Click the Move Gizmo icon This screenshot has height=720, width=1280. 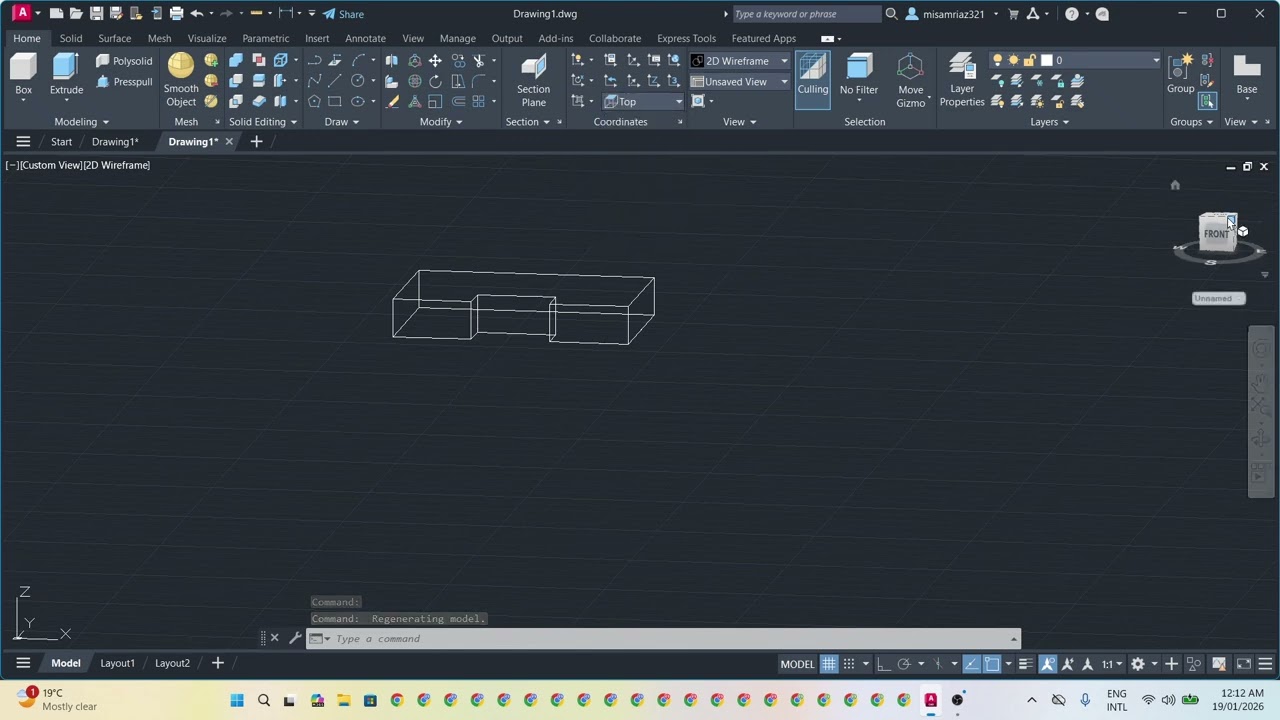(910, 80)
